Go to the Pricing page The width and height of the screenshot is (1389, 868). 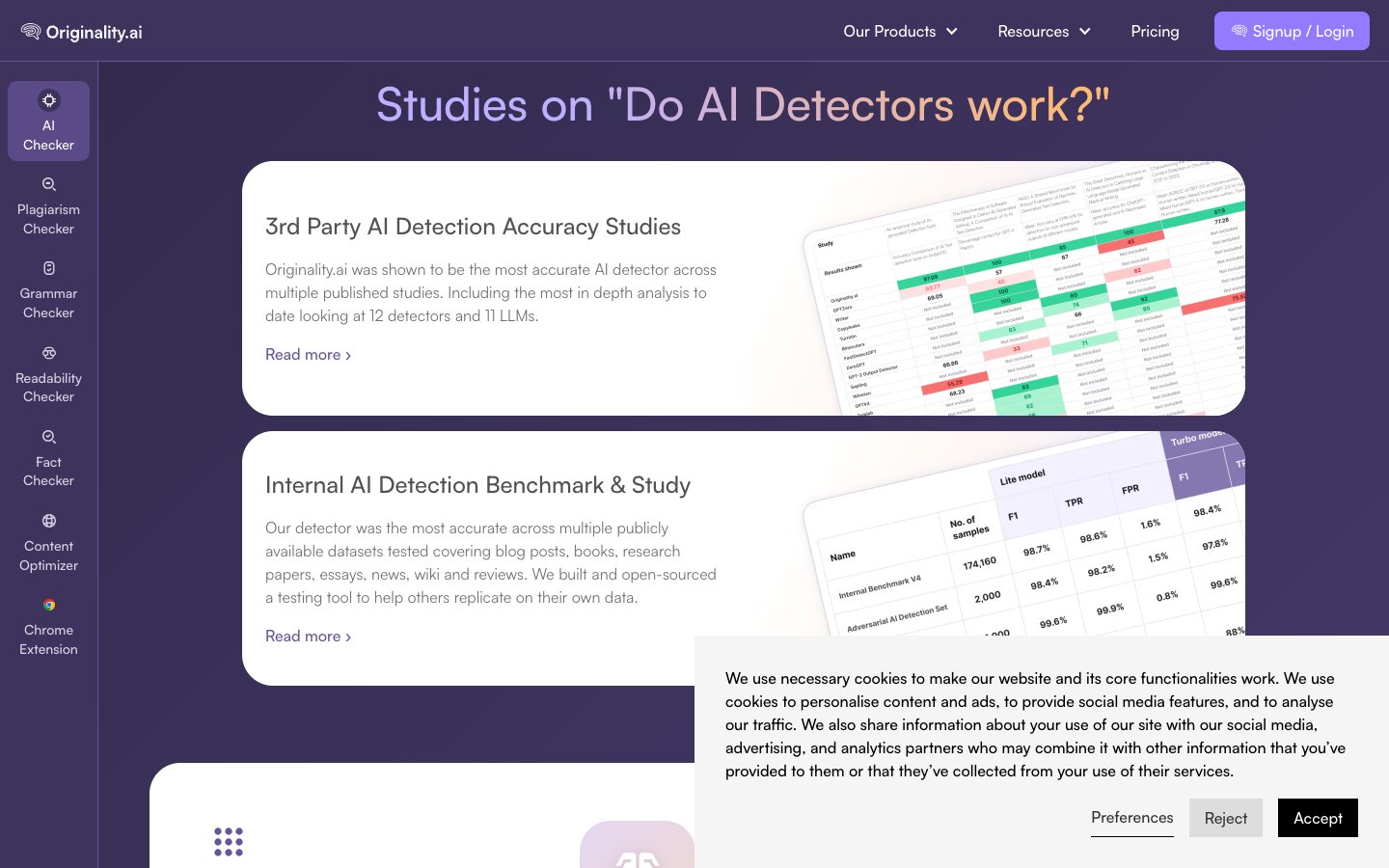(1155, 32)
